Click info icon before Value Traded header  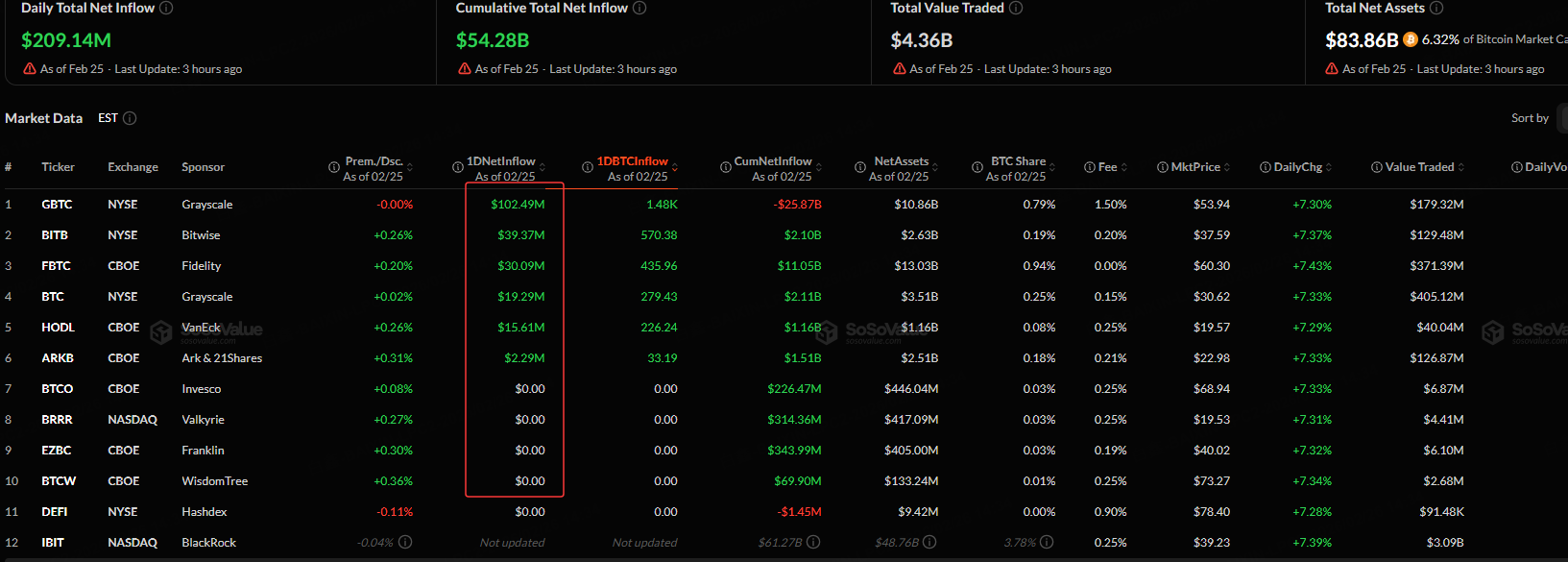click(1377, 167)
